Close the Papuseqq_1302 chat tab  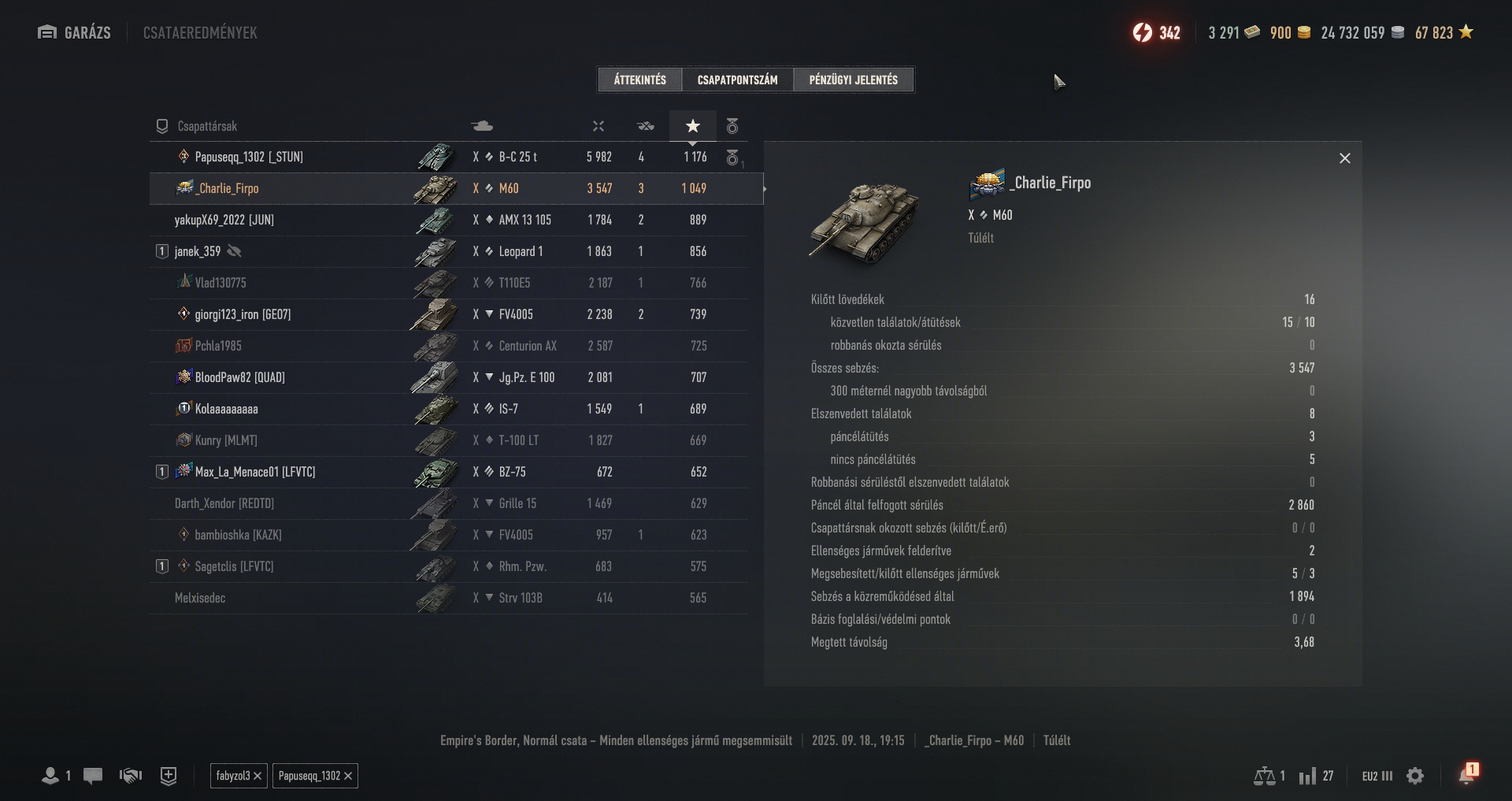point(348,776)
